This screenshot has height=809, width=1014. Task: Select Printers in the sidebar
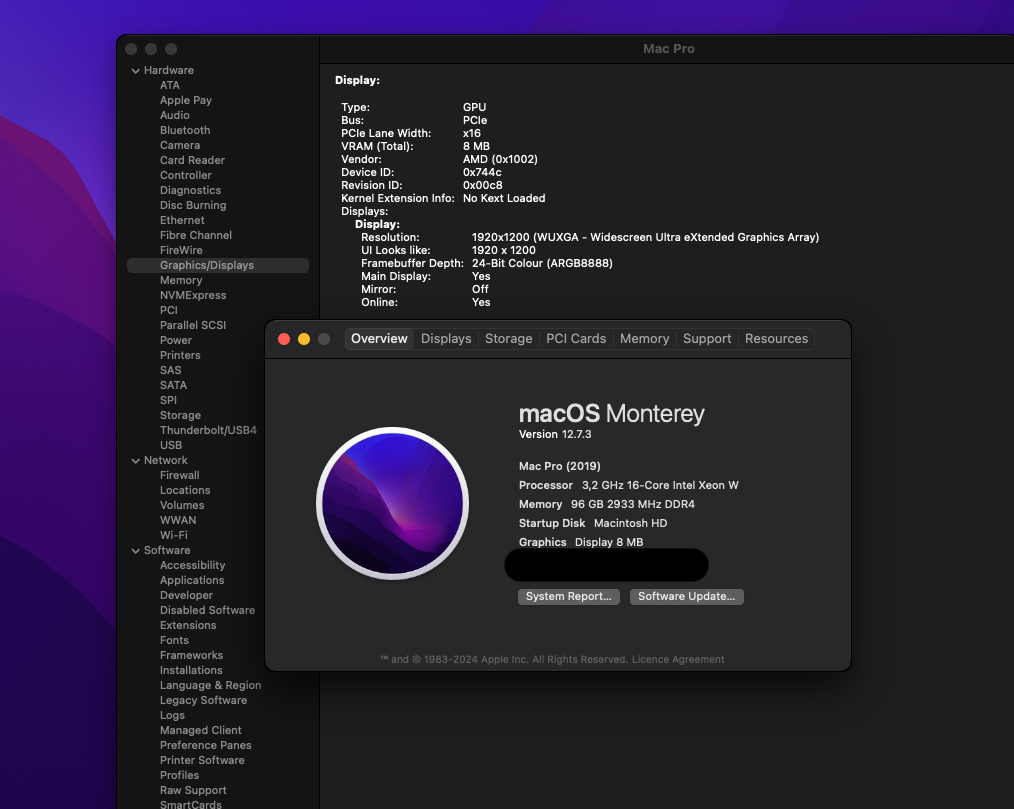coord(180,355)
